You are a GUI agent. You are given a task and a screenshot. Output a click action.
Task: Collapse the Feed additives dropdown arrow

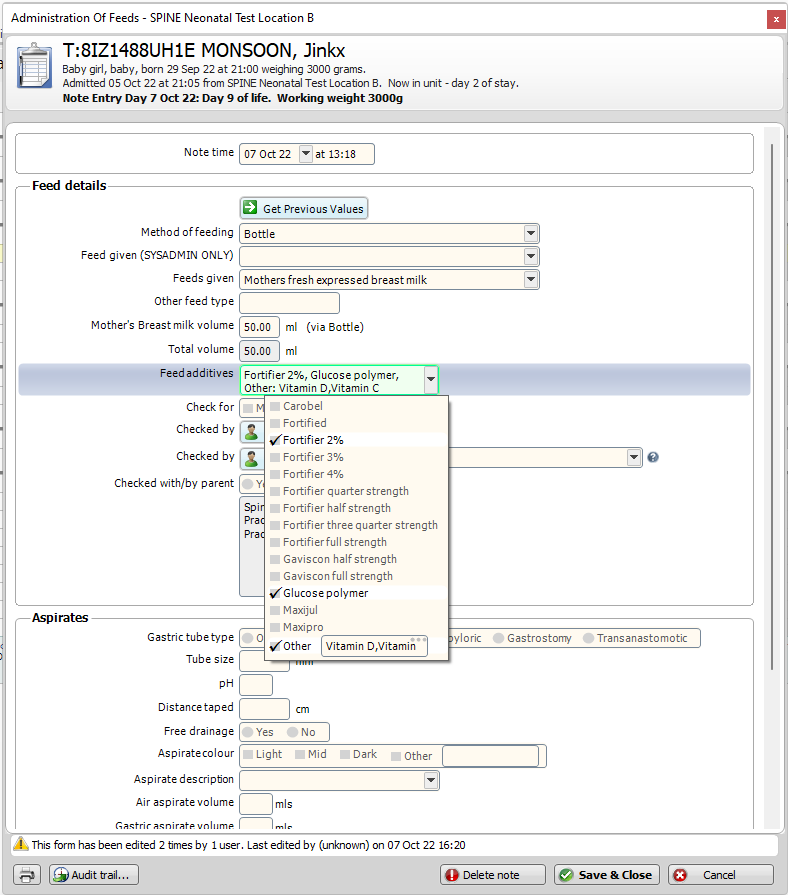pos(431,380)
